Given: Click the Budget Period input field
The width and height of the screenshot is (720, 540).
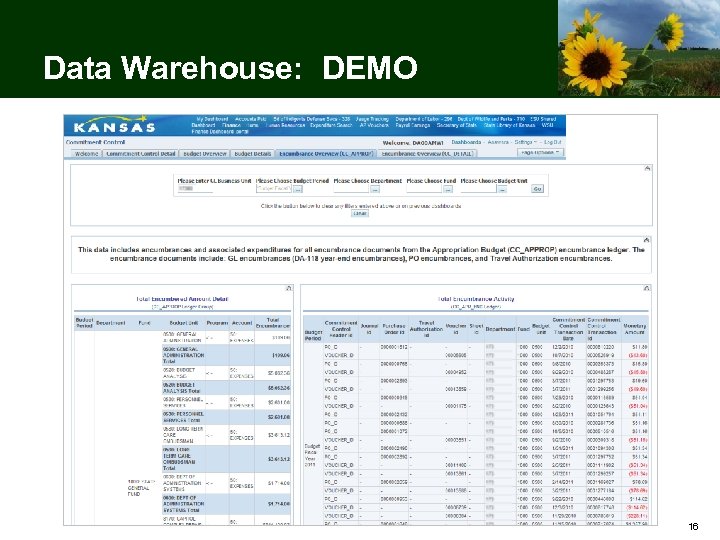Looking at the screenshot, I should (x=274, y=189).
